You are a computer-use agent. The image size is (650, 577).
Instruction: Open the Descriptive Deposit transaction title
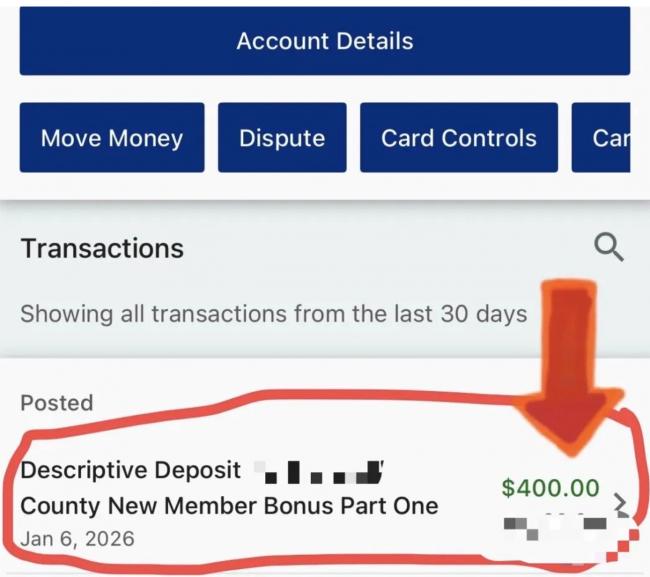point(131,470)
